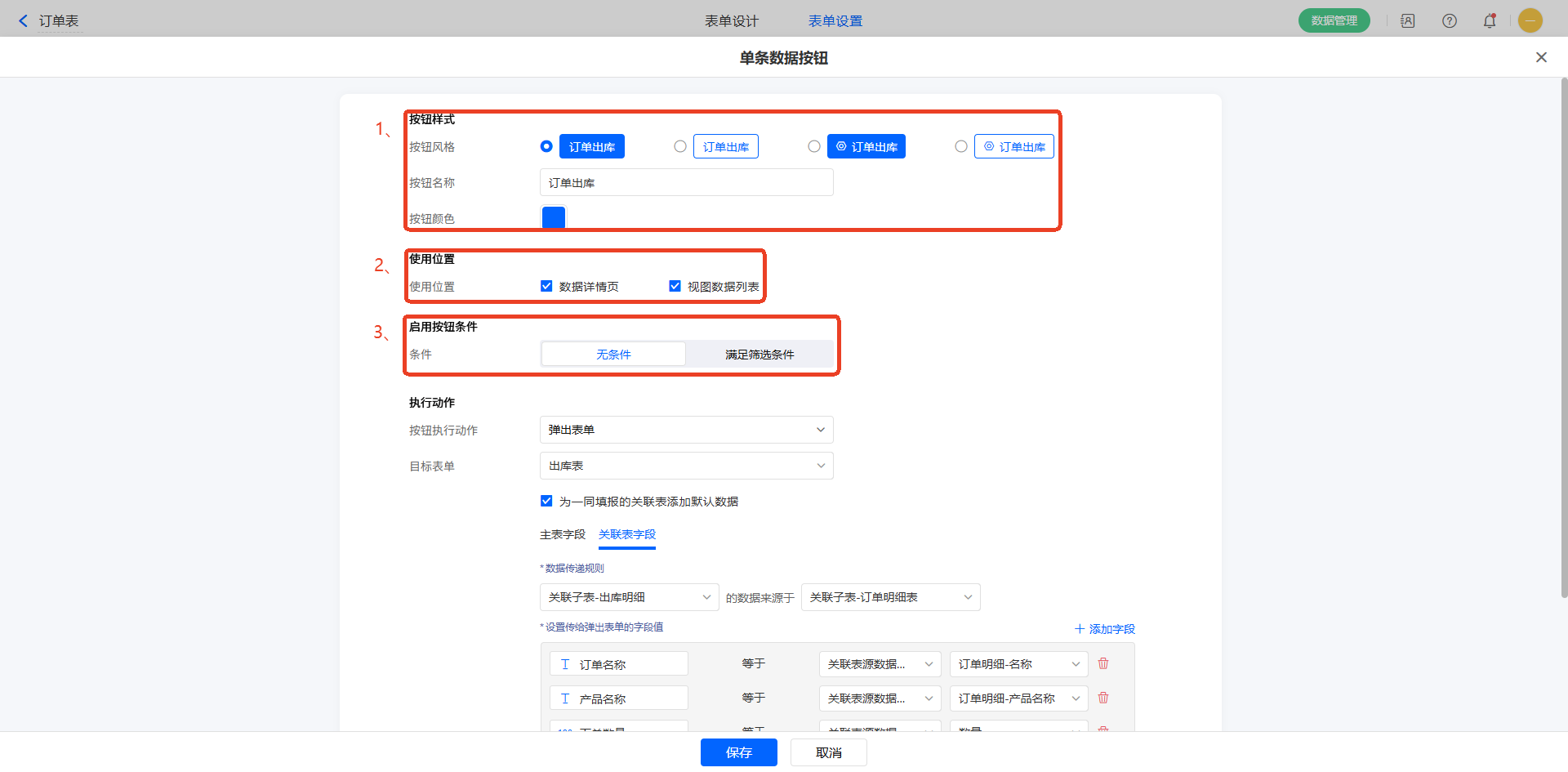Open the 订单明细-产品名称 dropdown
The height and width of the screenshot is (772, 1568).
[1019, 698]
